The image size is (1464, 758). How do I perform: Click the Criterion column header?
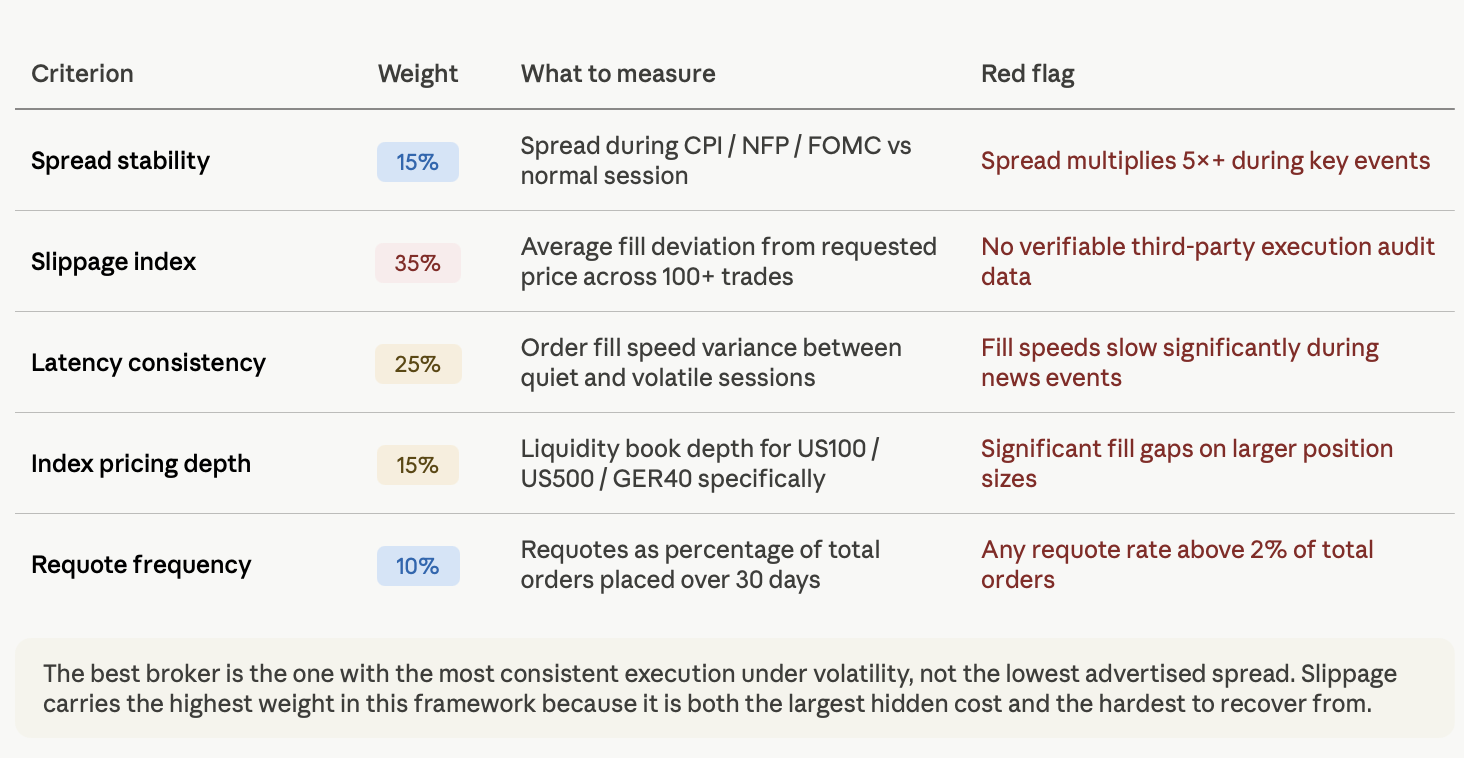coord(82,73)
